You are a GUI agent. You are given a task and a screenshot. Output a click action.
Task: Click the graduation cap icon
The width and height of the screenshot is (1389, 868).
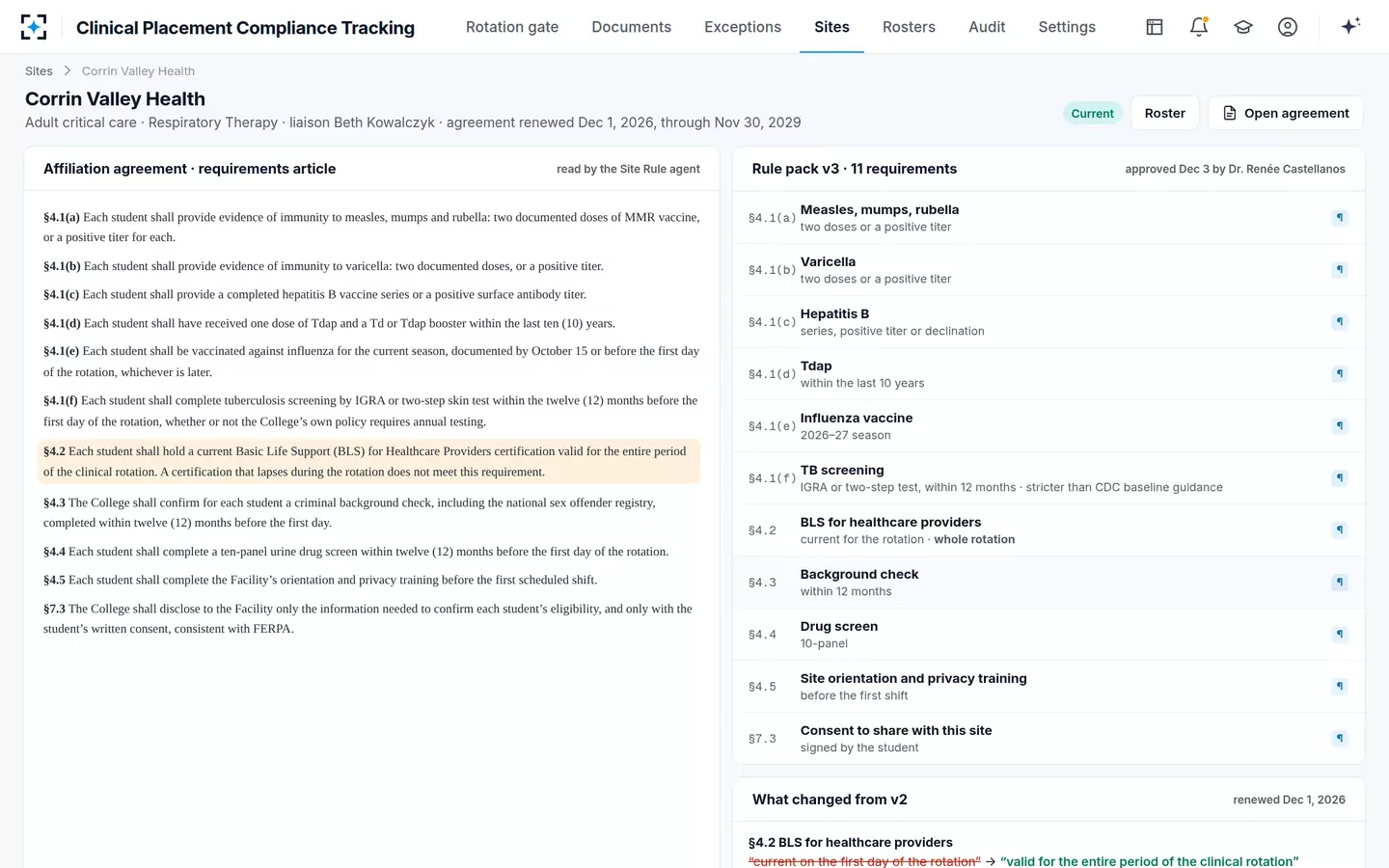click(x=1243, y=27)
